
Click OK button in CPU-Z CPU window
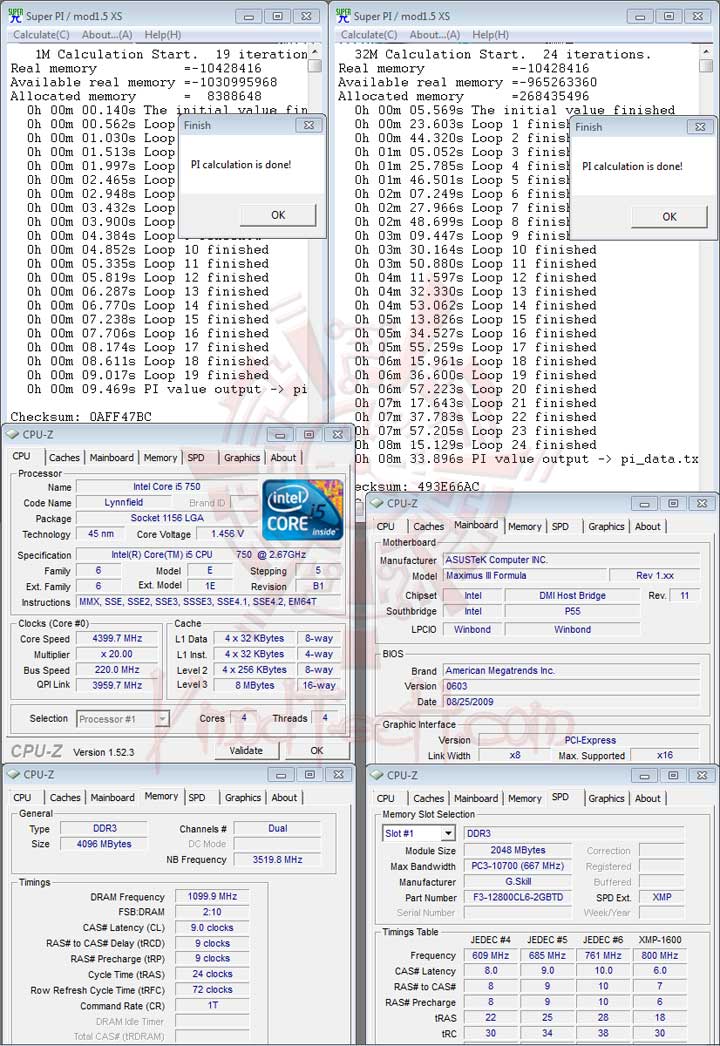click(x=317, y=750)
